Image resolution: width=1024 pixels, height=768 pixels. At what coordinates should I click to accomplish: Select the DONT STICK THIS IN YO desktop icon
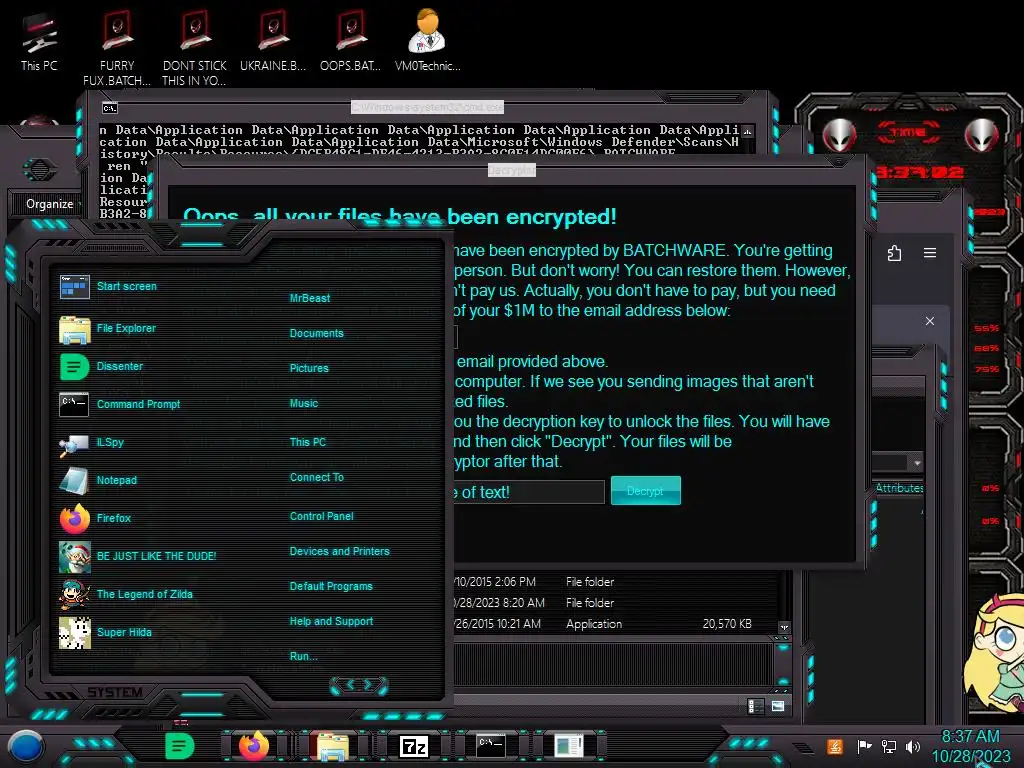pyautogui.click(x=195, y=48)
